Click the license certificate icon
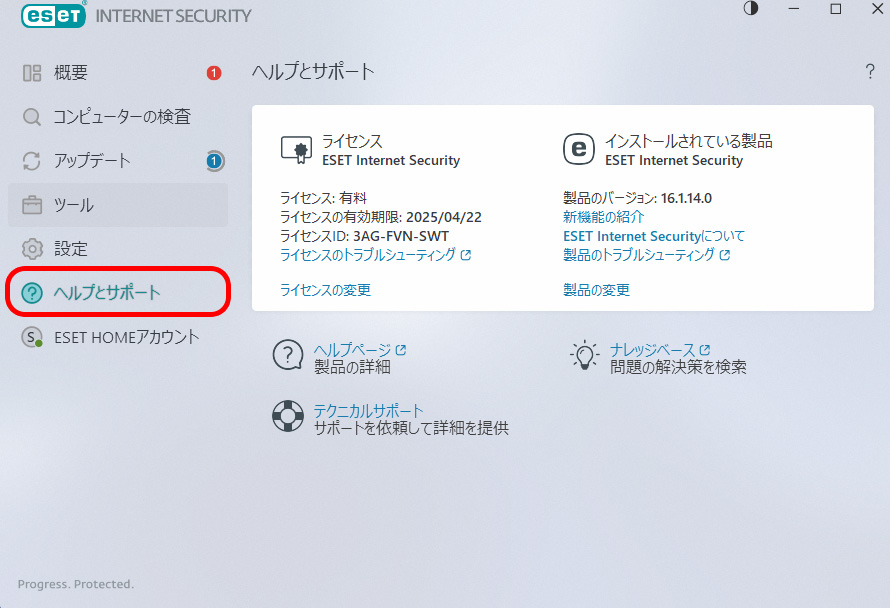The width and height of the screenshot is (890, 609). 296,150
